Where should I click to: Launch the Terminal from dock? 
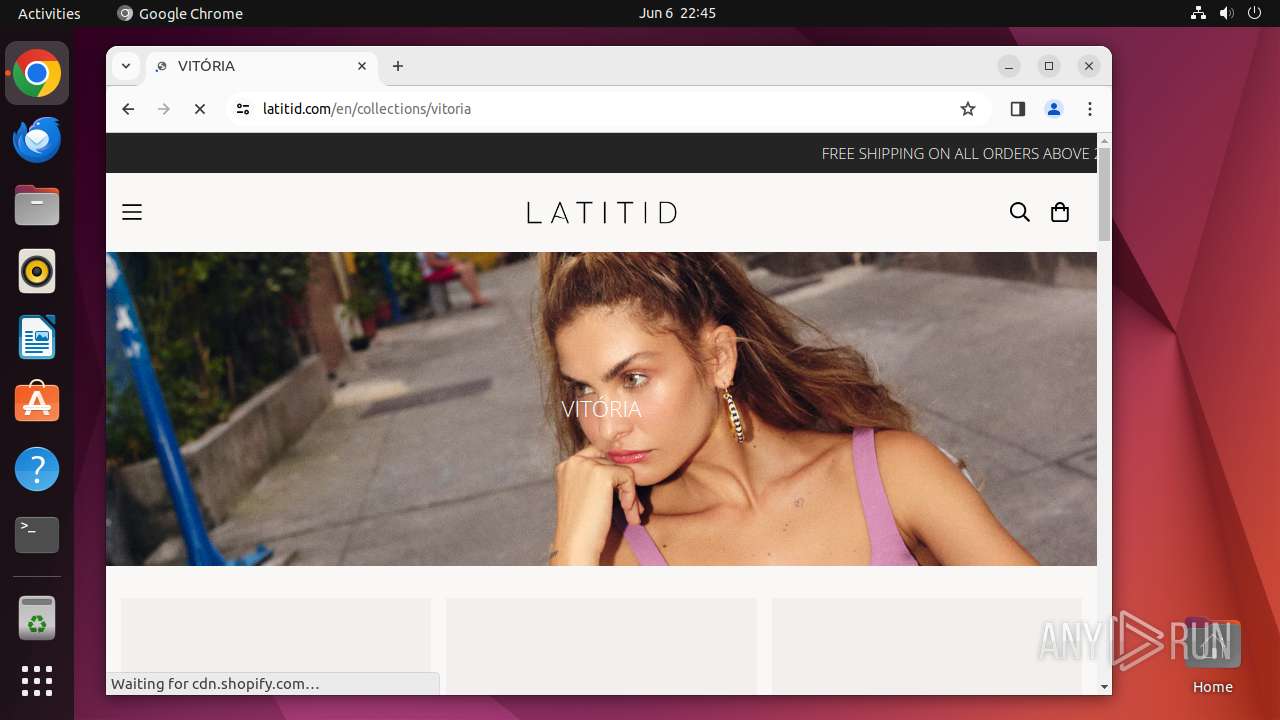(x=37, y=535)
